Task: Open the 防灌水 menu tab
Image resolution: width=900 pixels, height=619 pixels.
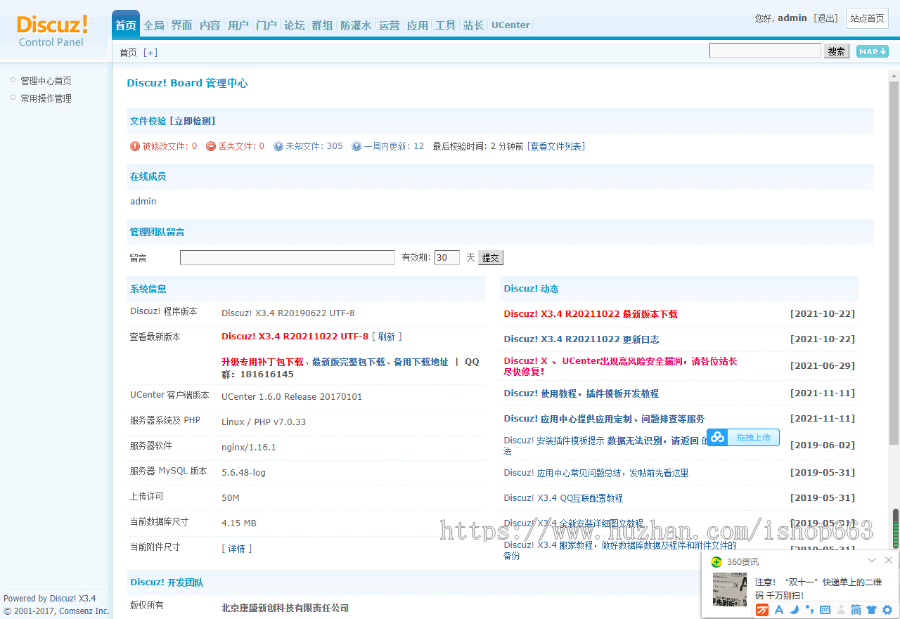Action: point(355,25)
